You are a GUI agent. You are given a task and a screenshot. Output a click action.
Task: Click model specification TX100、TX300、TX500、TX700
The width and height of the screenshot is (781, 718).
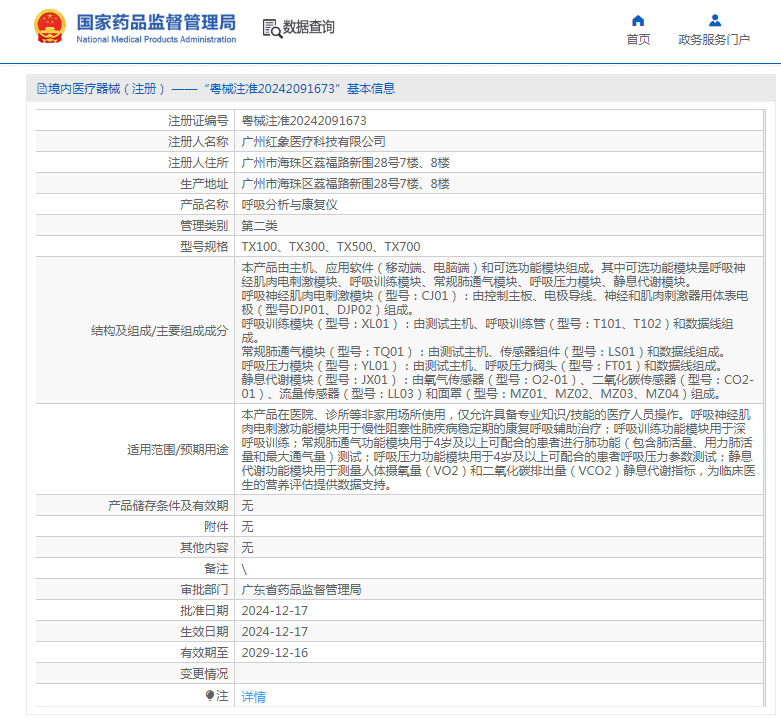tap(330, 246)
